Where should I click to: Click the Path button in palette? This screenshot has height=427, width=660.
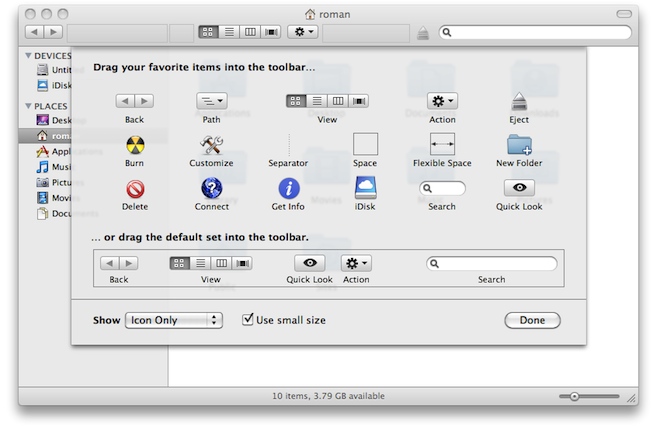(212, 101)
